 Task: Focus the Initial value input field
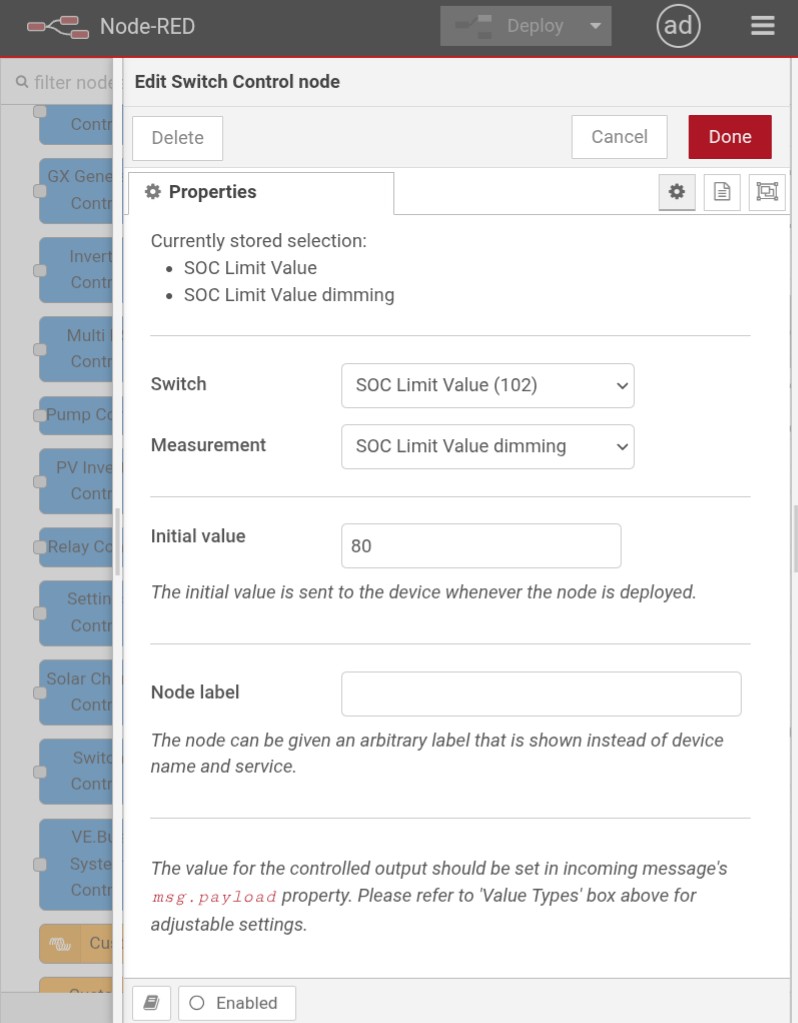(x=480, y=546)
